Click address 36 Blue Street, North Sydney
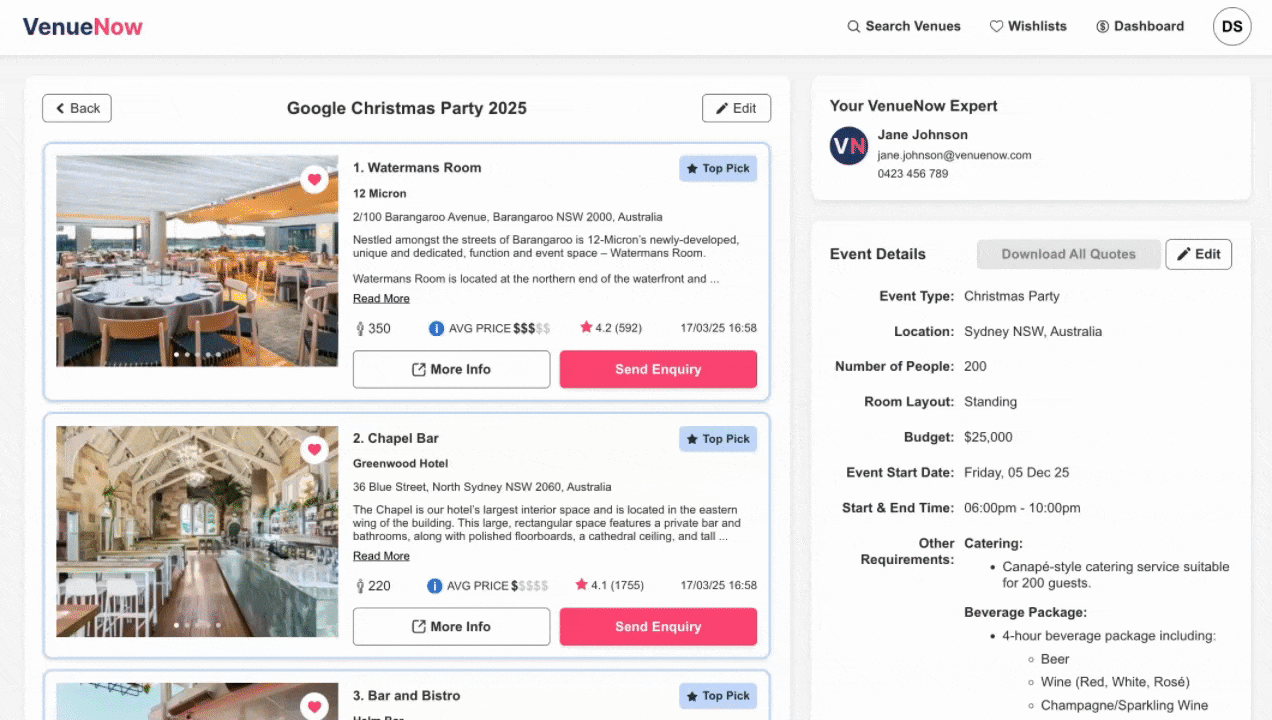The width and height of the screenshot is (1272, 720). tap(482, 487)
